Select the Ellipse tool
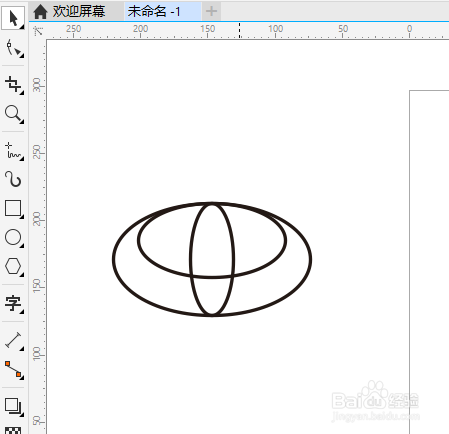Viewport: 449px width, 434px height. coord(13,238)
